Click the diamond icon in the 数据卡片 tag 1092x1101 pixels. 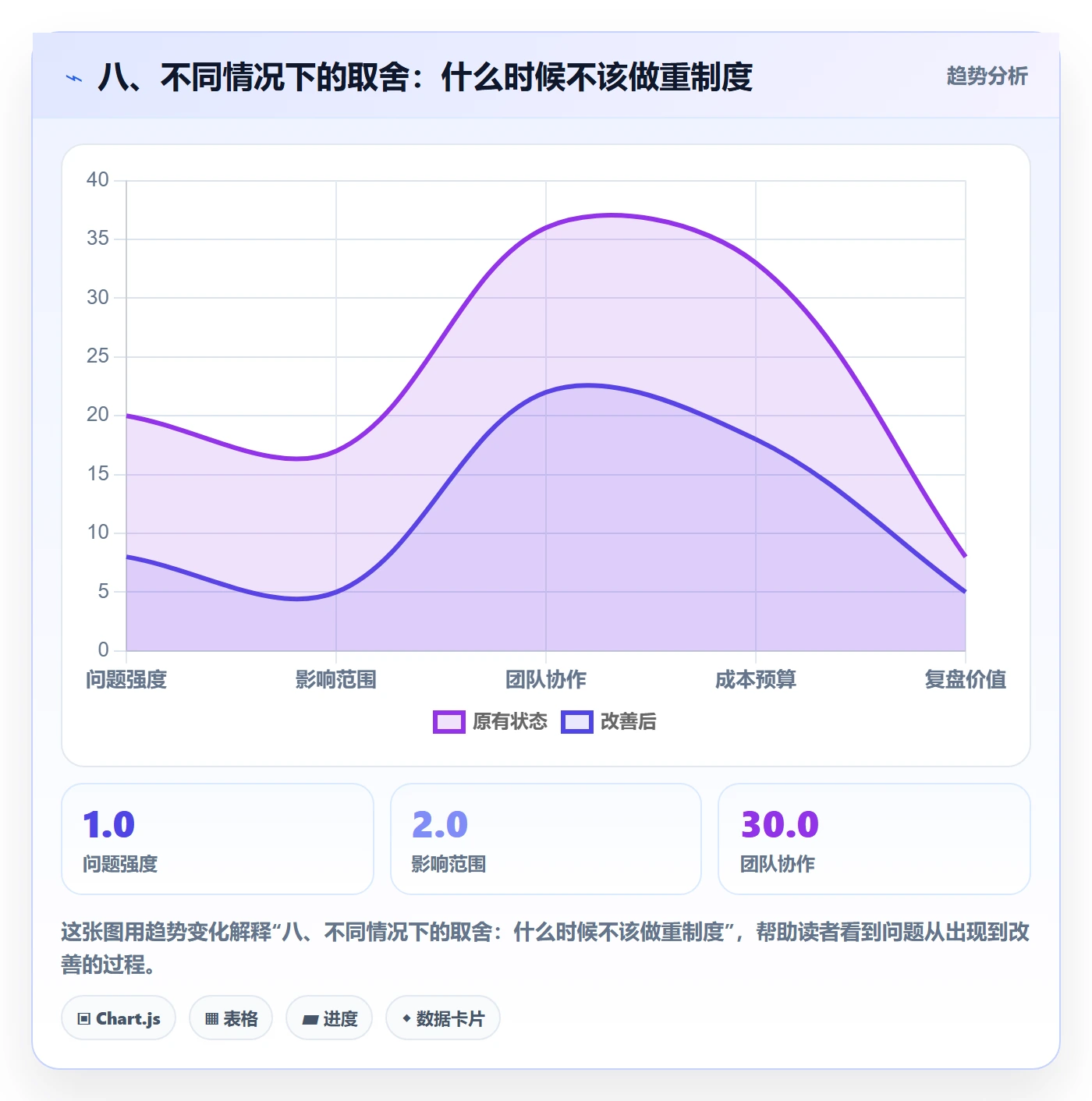406,1018
